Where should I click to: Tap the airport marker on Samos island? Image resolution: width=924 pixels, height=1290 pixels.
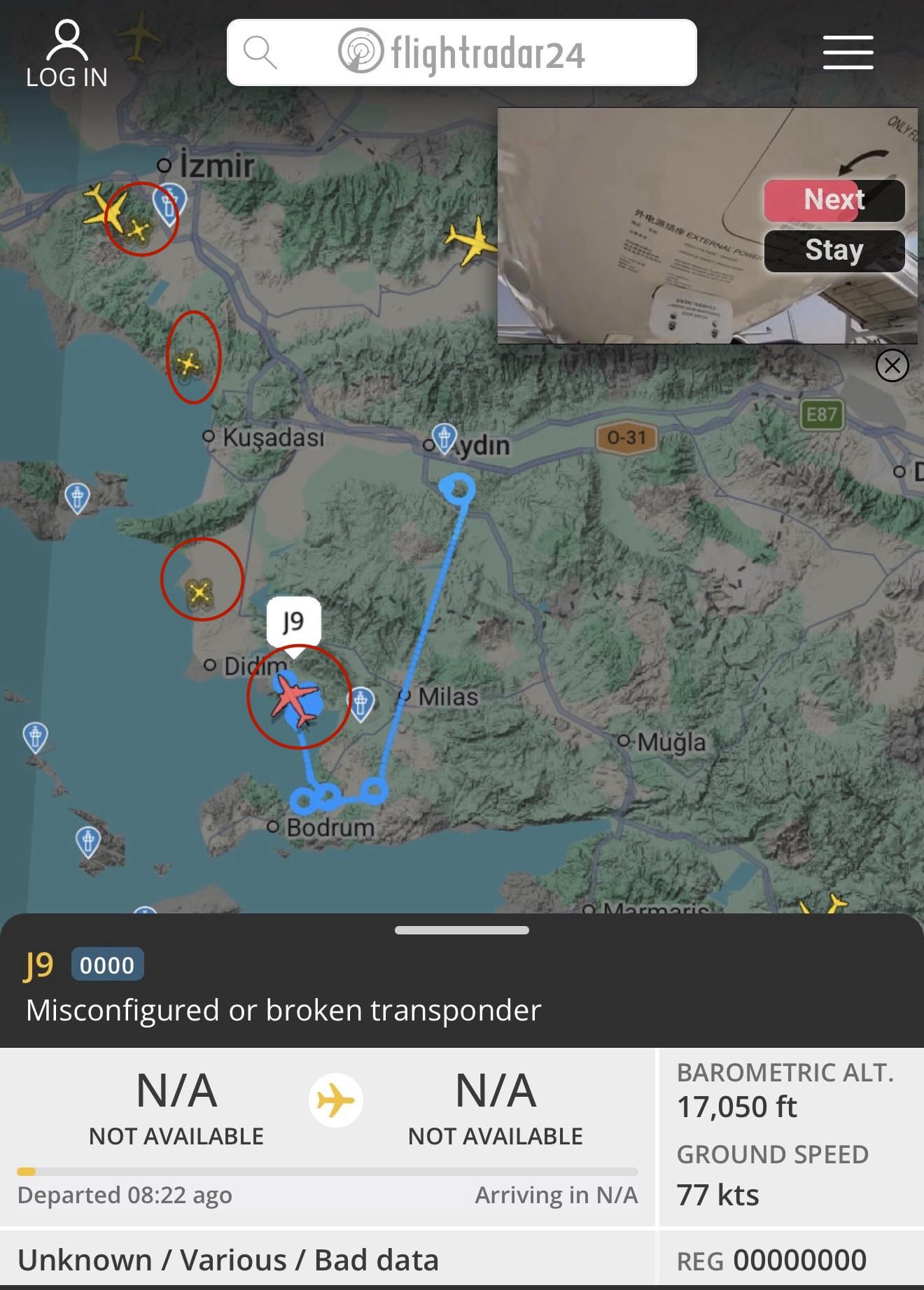tap(77, 498)
